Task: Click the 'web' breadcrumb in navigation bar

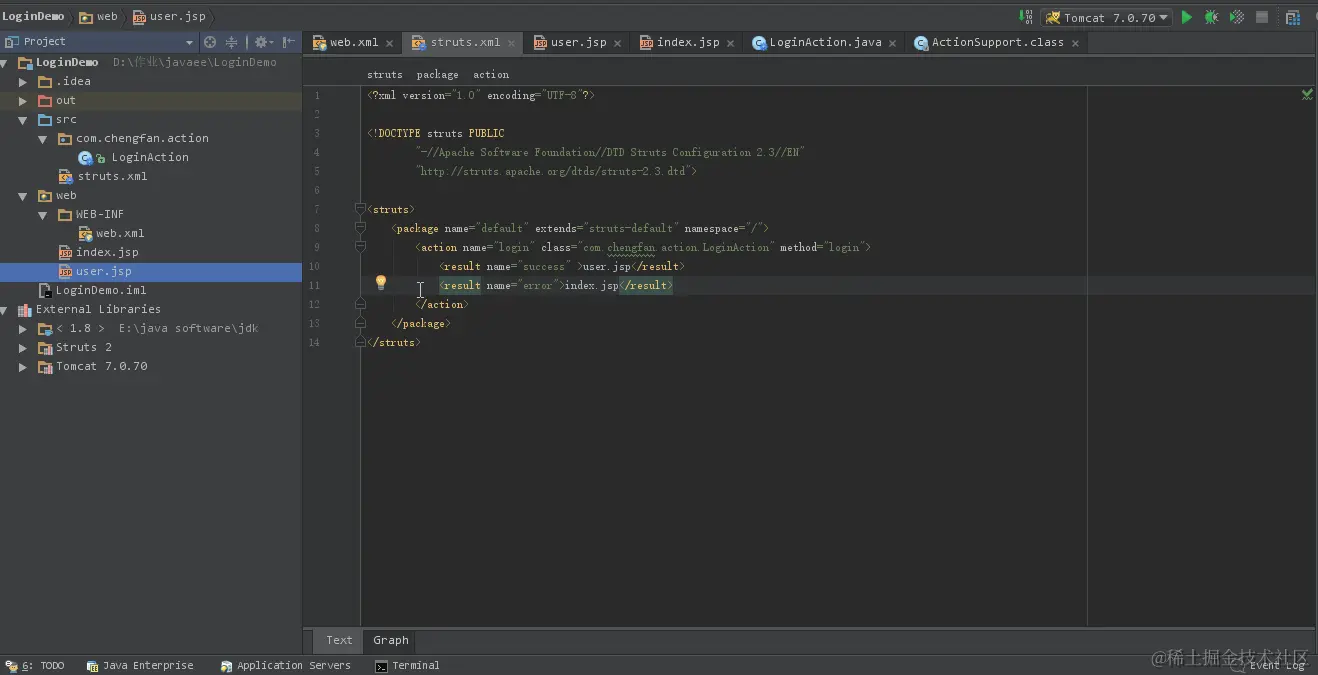Action: [98, 17]
